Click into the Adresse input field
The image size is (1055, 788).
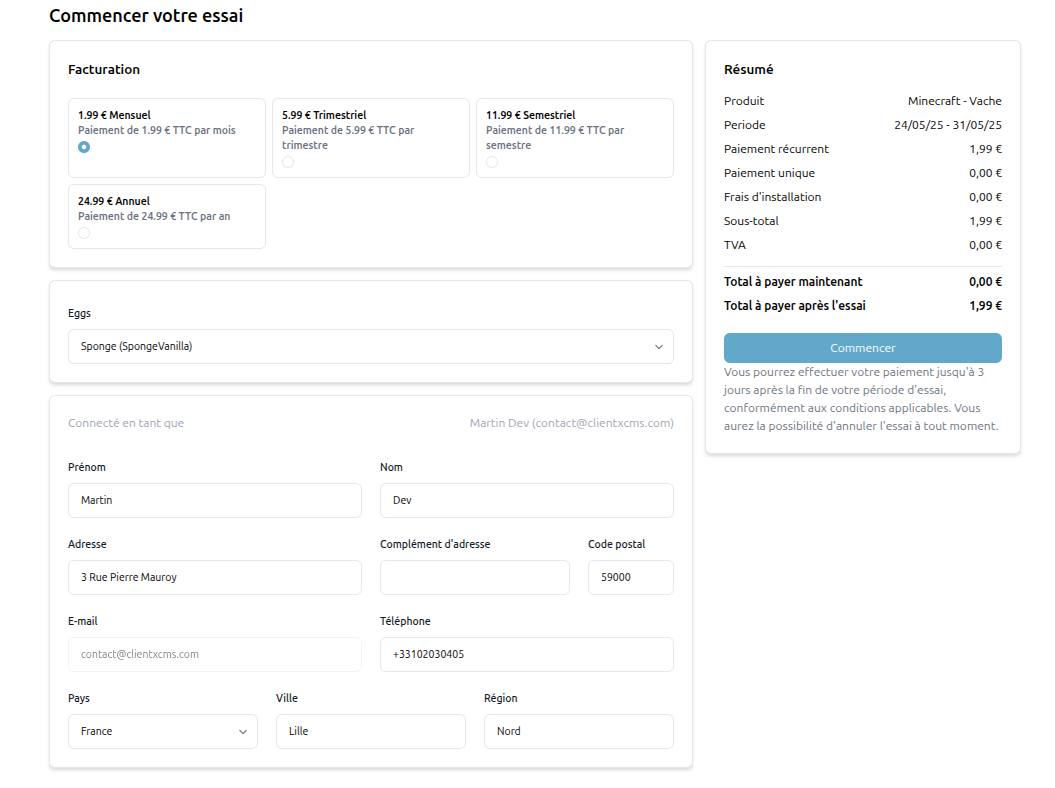pyautogui.click(x=214, y=577)
